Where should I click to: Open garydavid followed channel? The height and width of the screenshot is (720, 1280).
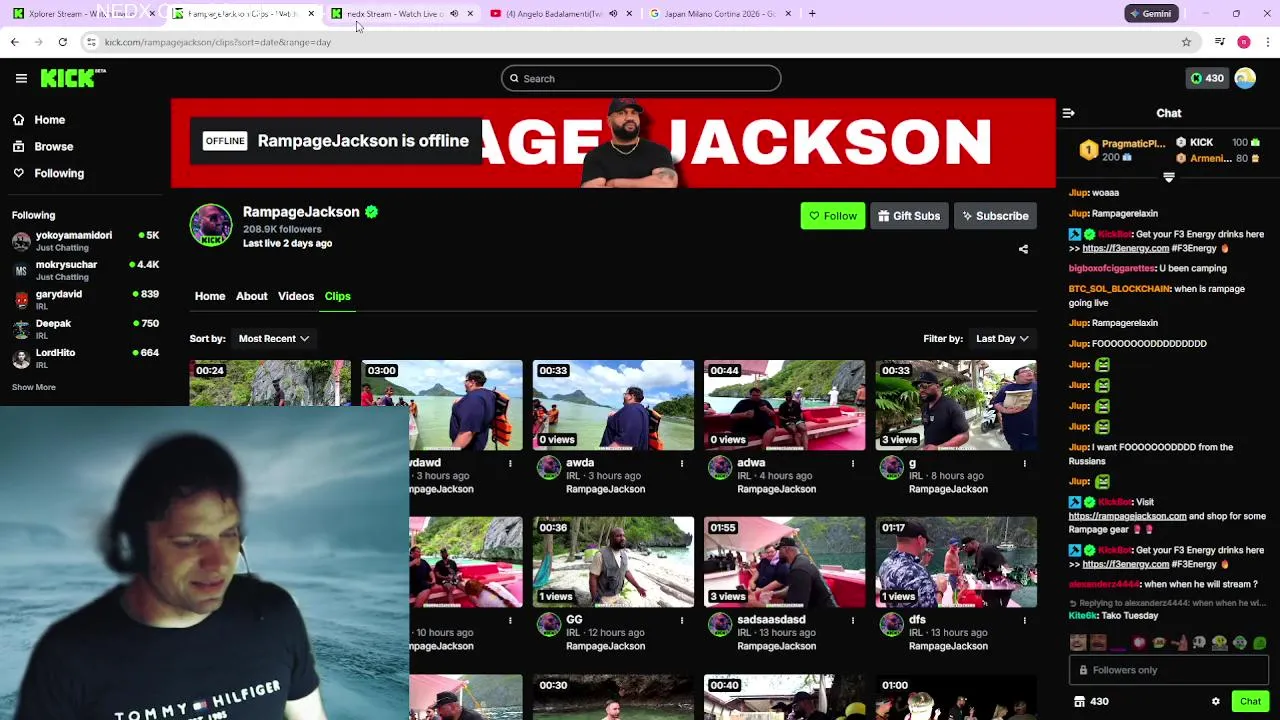pos(85,299)
